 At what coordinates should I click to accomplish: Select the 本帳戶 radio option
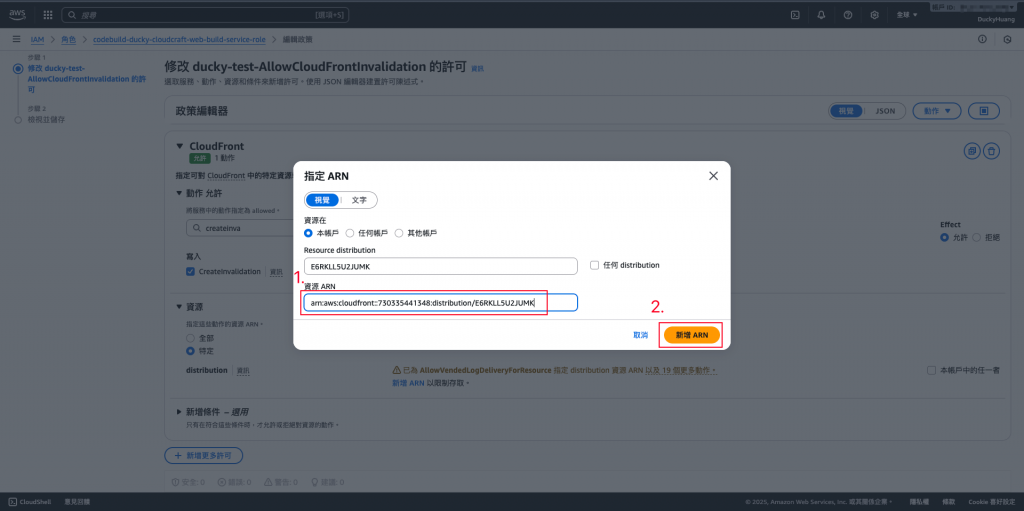(308, 233)
